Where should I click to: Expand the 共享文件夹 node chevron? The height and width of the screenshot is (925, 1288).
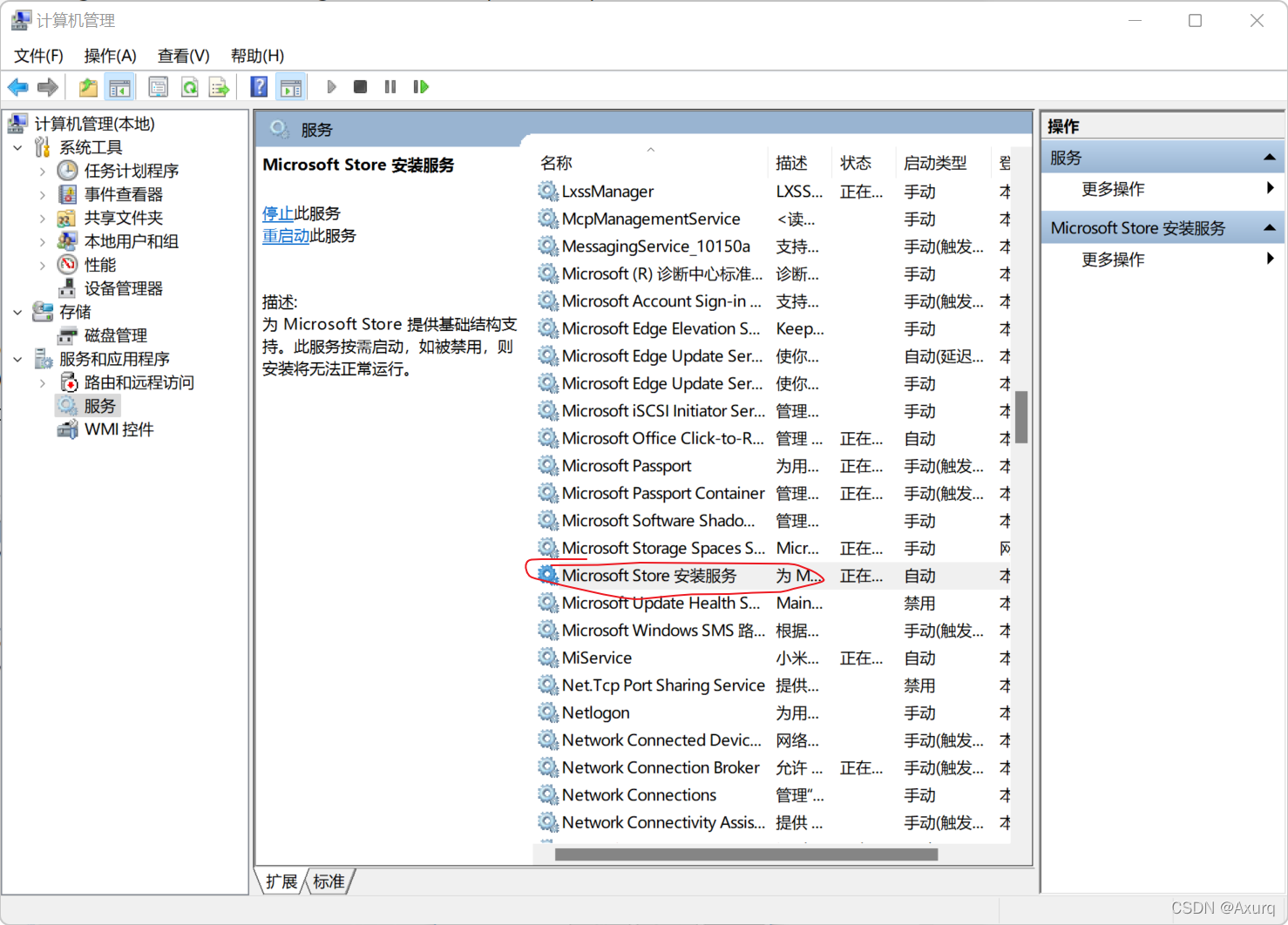tap(43, 219)
